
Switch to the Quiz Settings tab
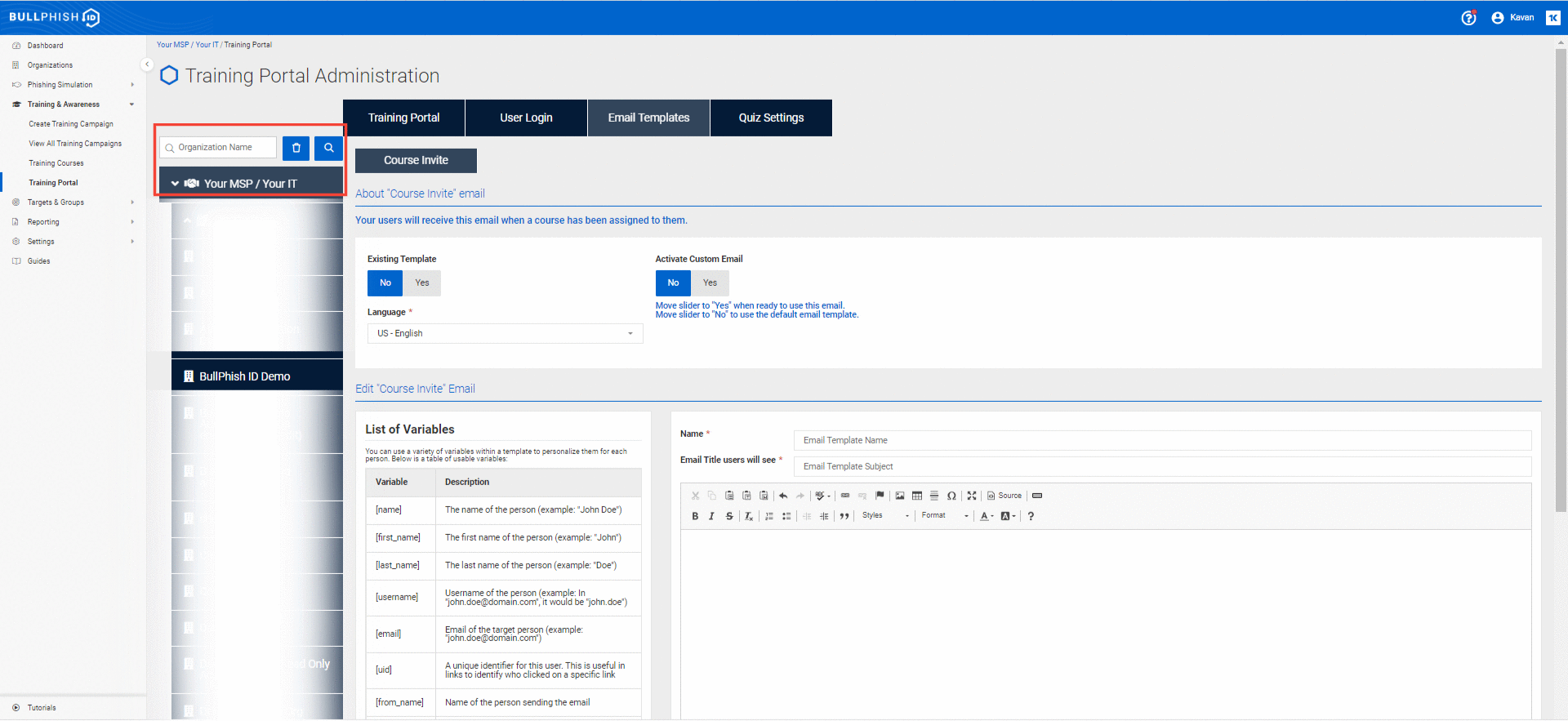(x=771, y=118)
